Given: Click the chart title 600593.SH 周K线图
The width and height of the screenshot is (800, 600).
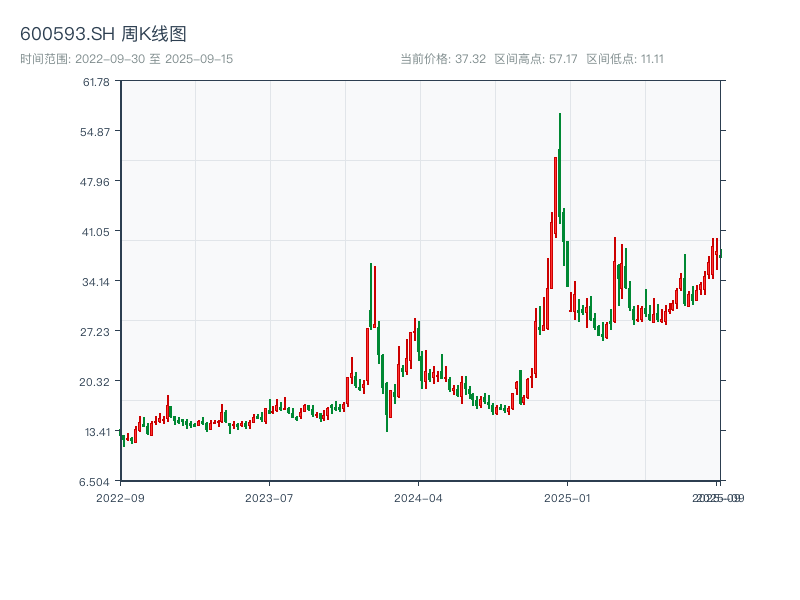Looking at the screenshot, I should click(103, 34).
